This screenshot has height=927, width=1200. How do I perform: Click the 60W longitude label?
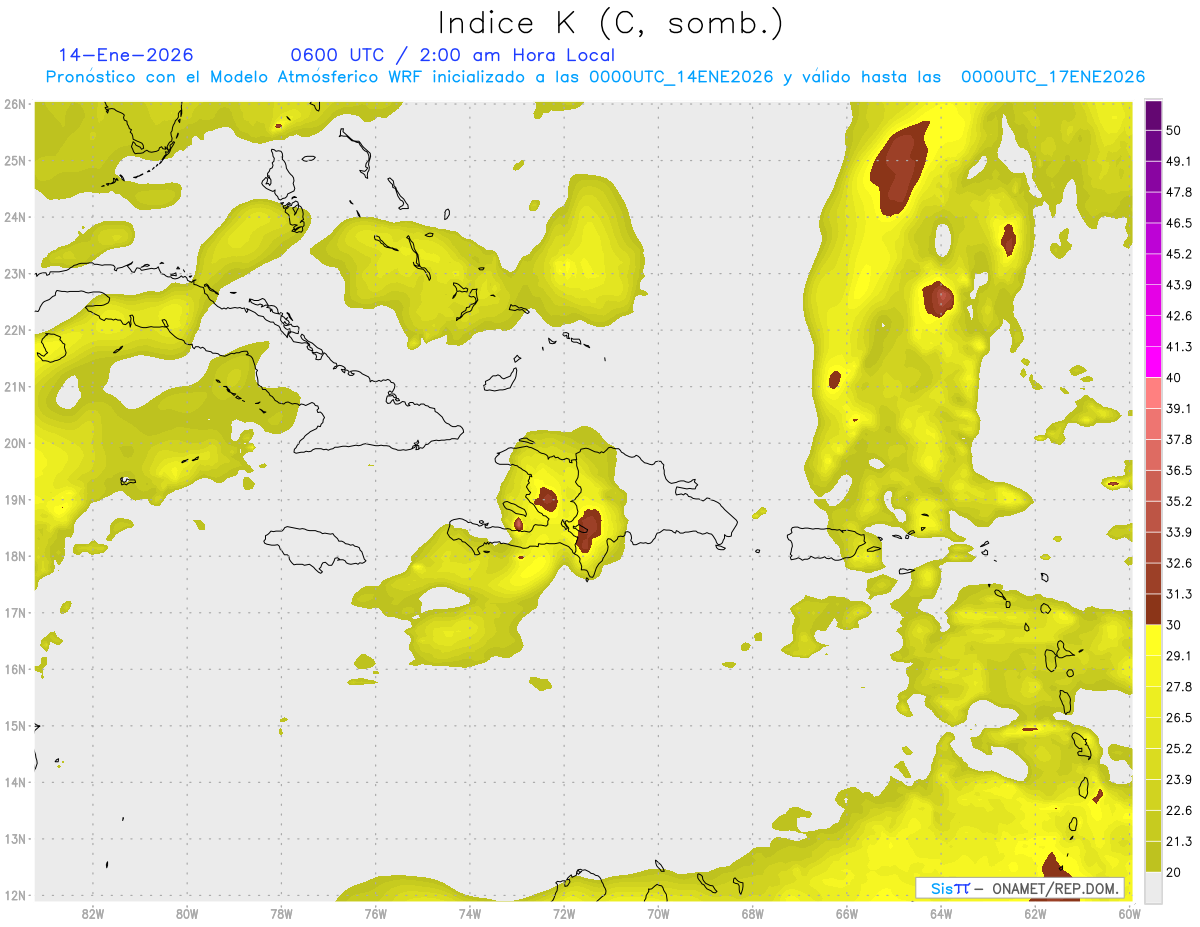(1129, 913)
